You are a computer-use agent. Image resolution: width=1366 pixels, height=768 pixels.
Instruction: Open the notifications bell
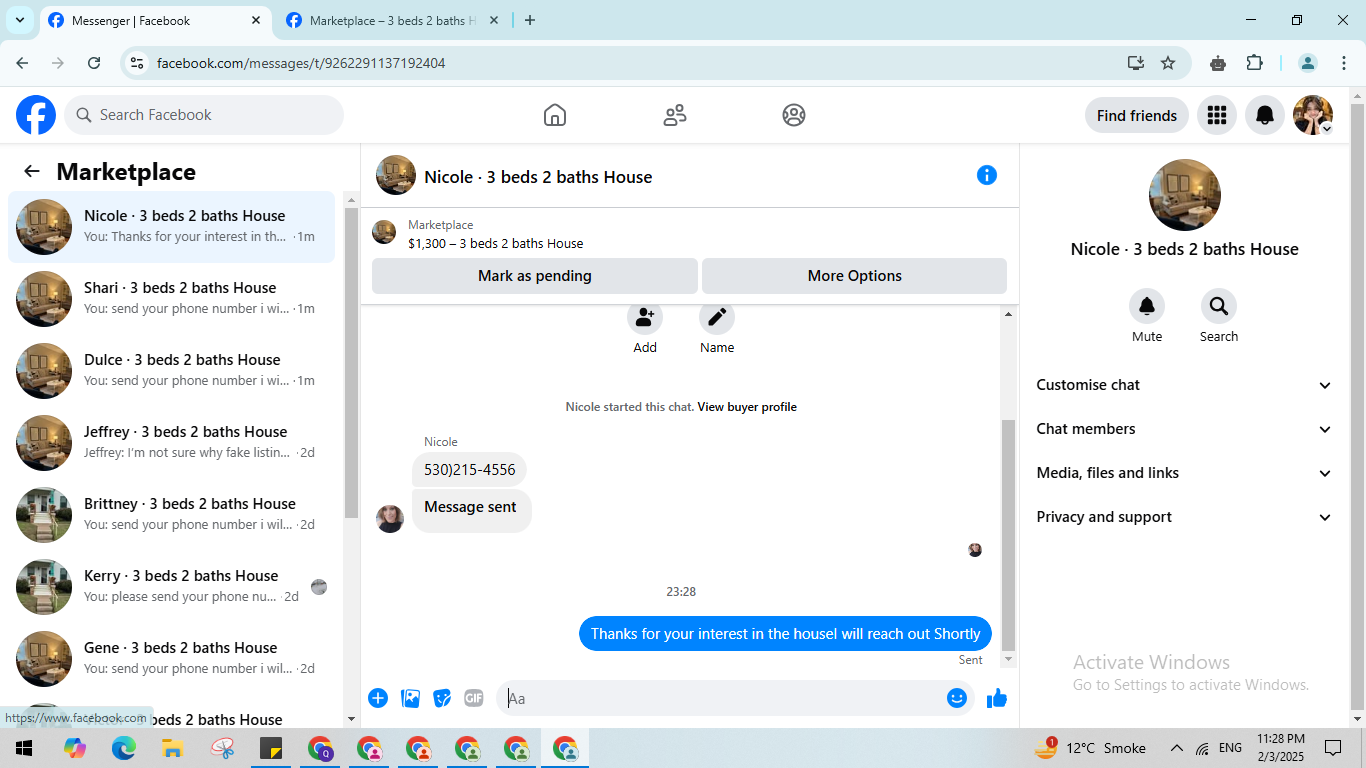[x=1265, y=115]
